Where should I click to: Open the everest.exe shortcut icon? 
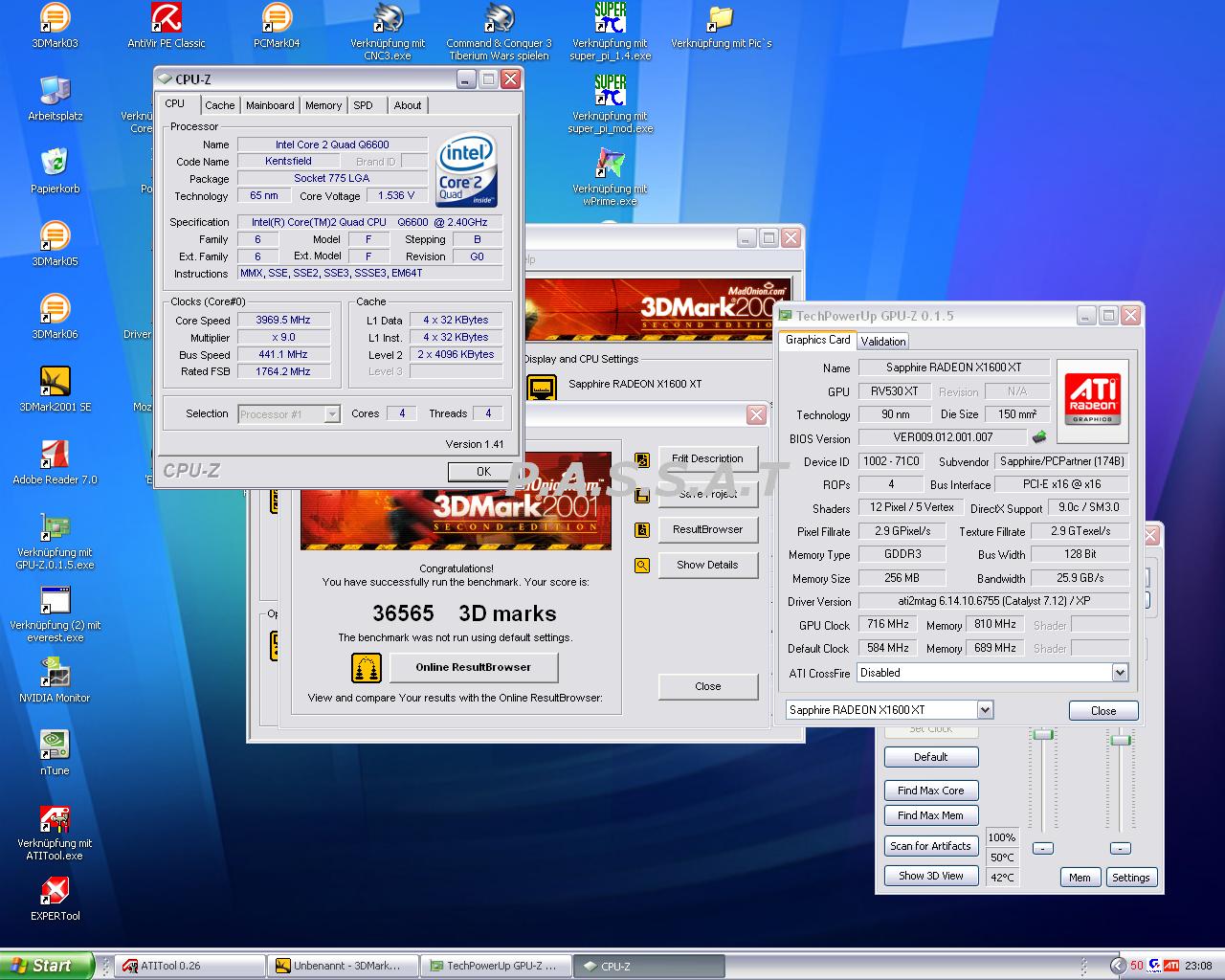tap(55, 613)
